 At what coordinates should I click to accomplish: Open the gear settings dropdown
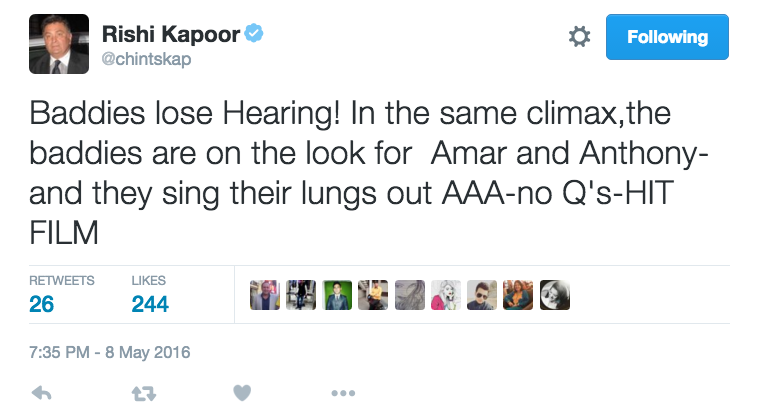[579, 37]
